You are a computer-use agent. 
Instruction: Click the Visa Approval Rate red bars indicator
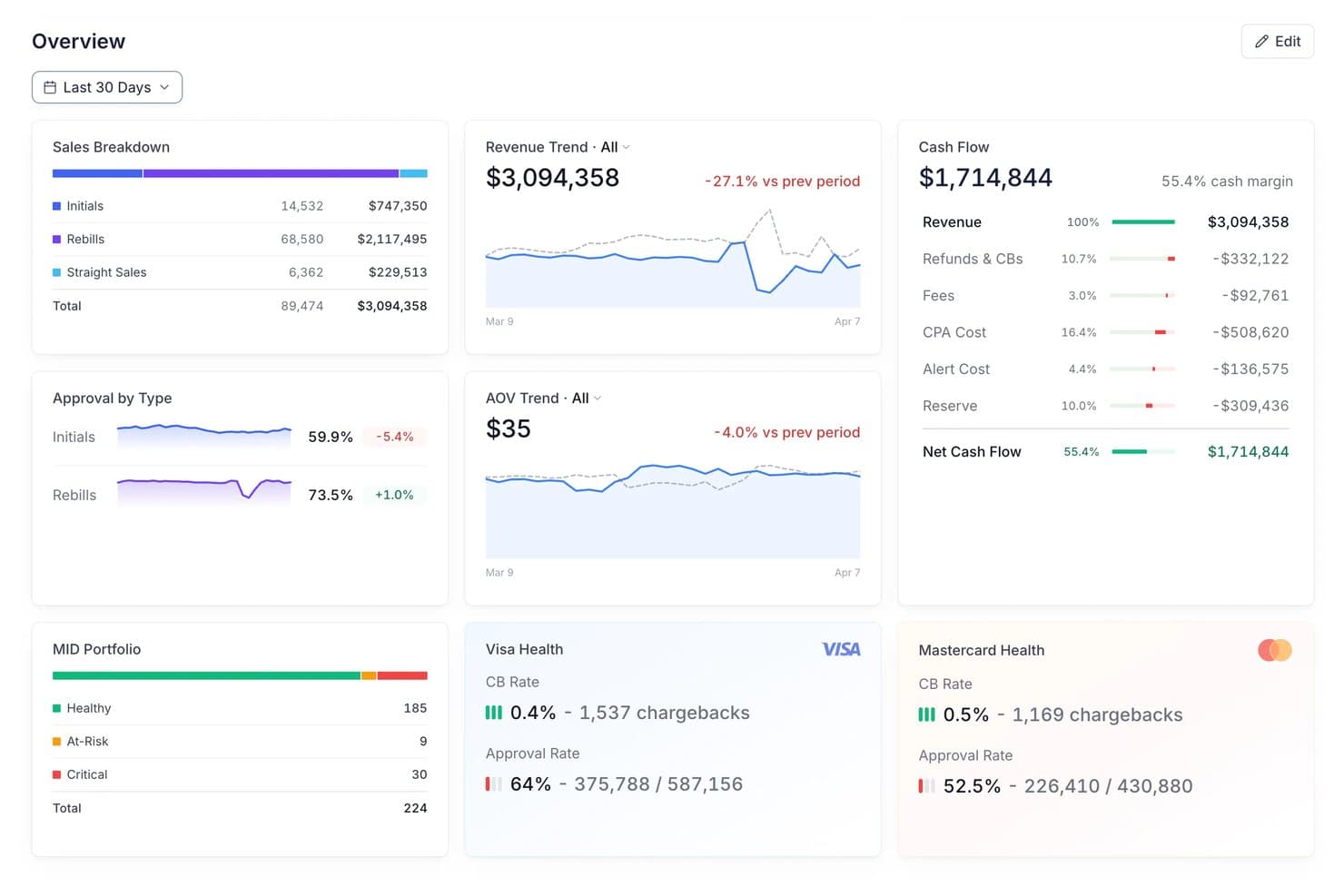coord(493,784)
